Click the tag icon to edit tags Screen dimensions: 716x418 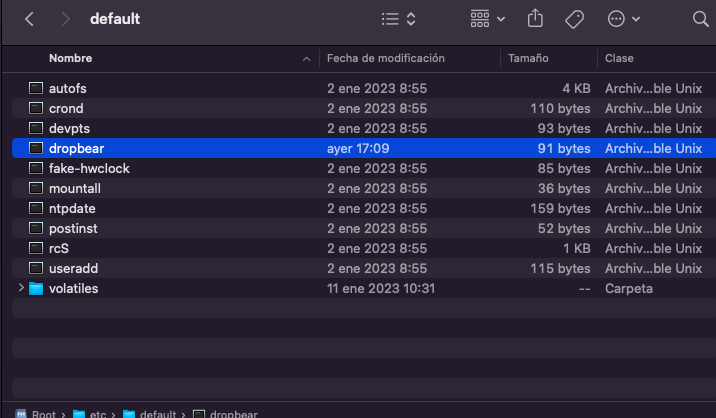(574, 19)
